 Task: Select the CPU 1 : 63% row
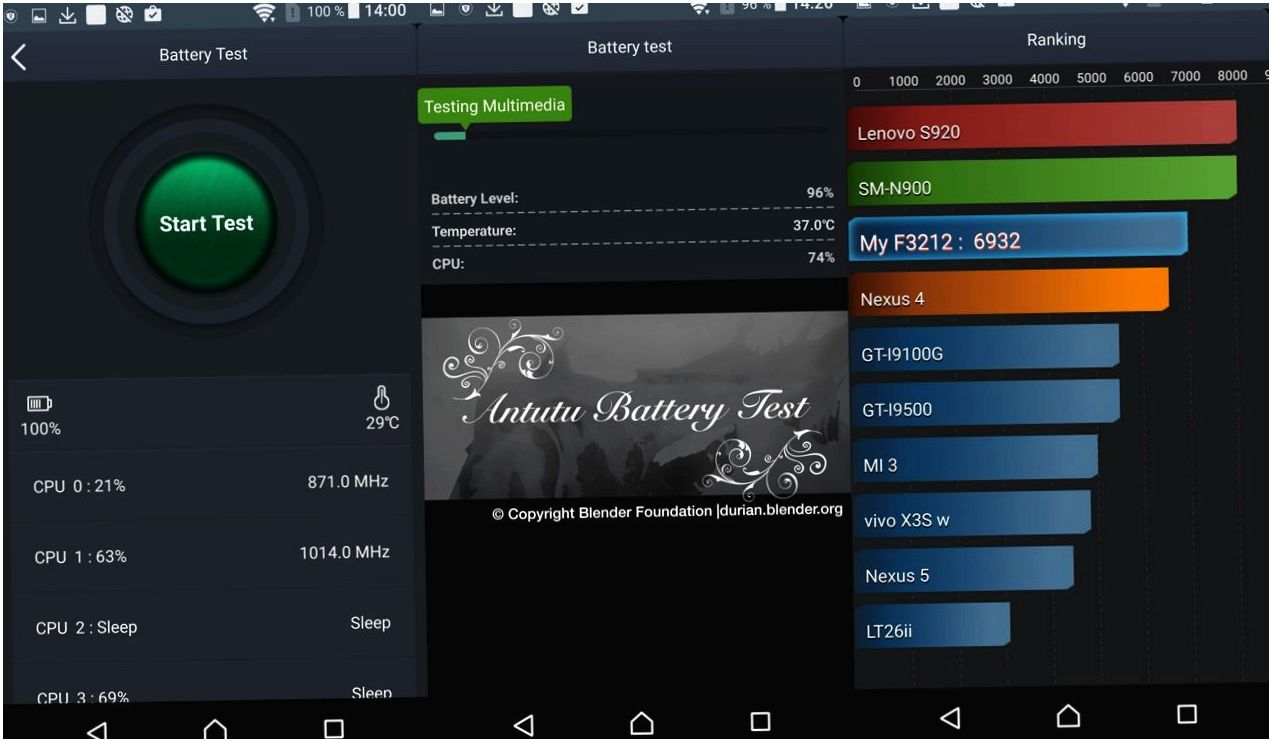pyautogui.click(x=211, y=554)
